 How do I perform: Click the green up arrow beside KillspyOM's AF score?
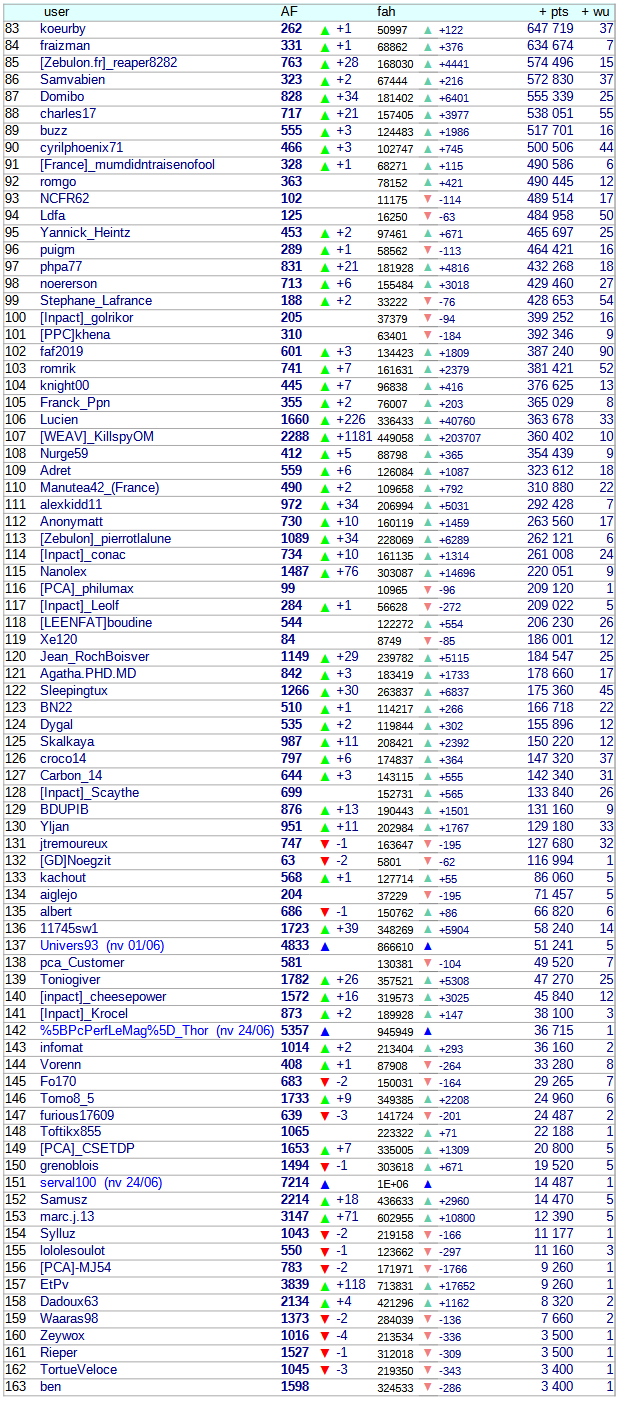pyautogui.click(x=324, y=437)
